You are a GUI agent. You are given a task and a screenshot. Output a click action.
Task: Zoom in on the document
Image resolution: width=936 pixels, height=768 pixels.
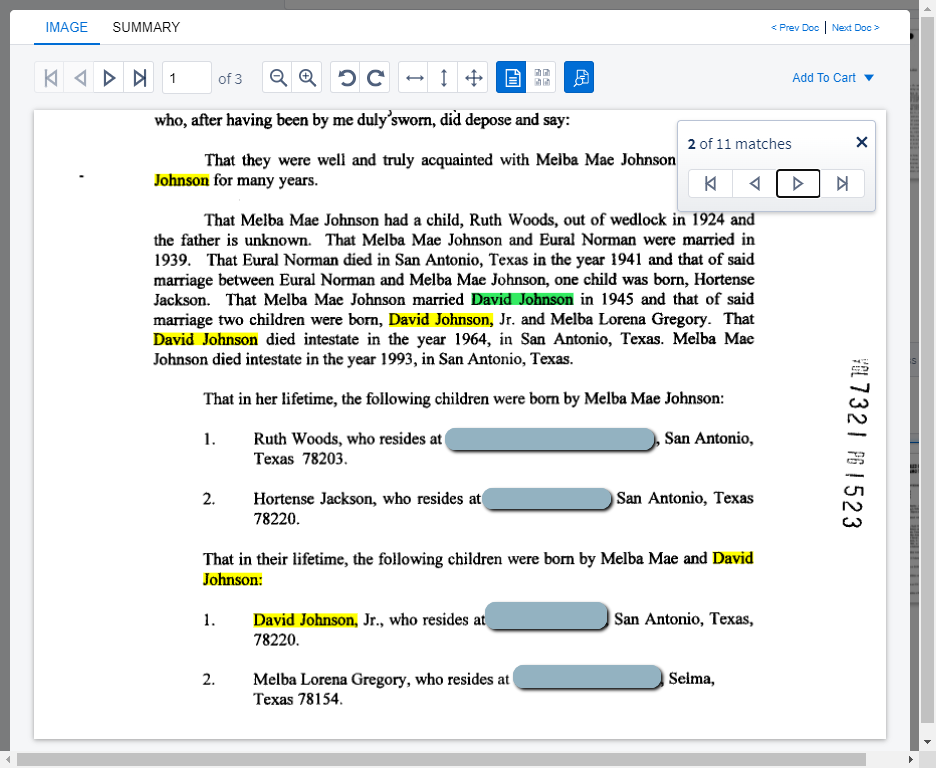(x=308, y=78)
